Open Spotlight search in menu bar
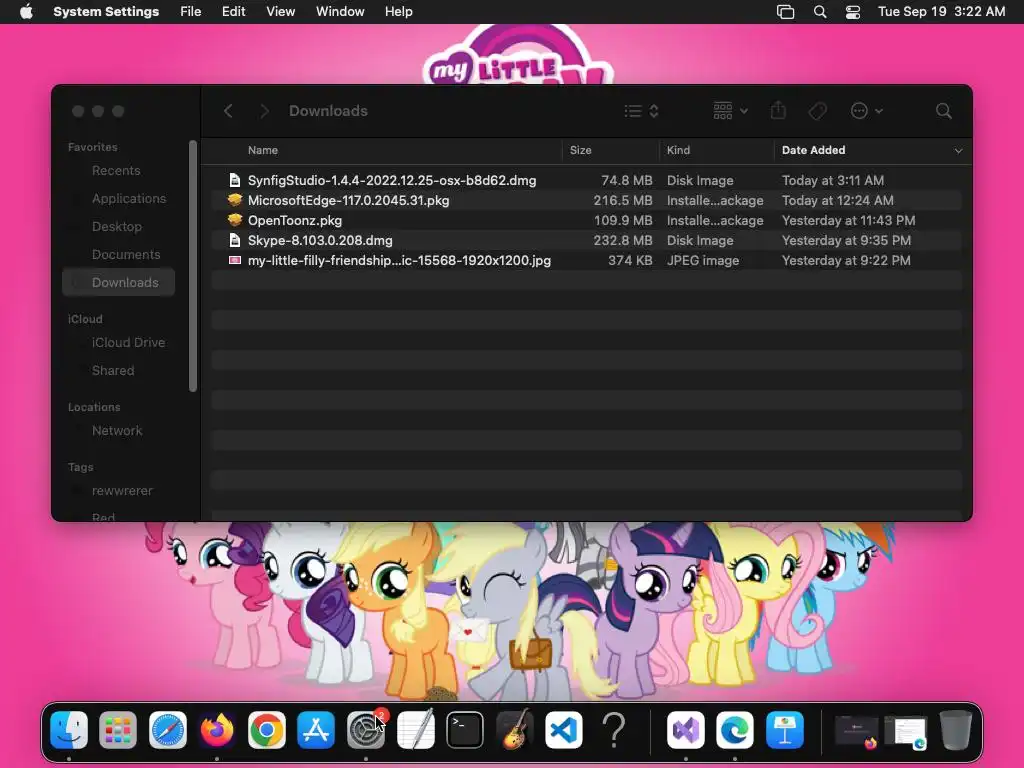The height and width of the screenshot is (768, 1024). click(x=820, y=12)
